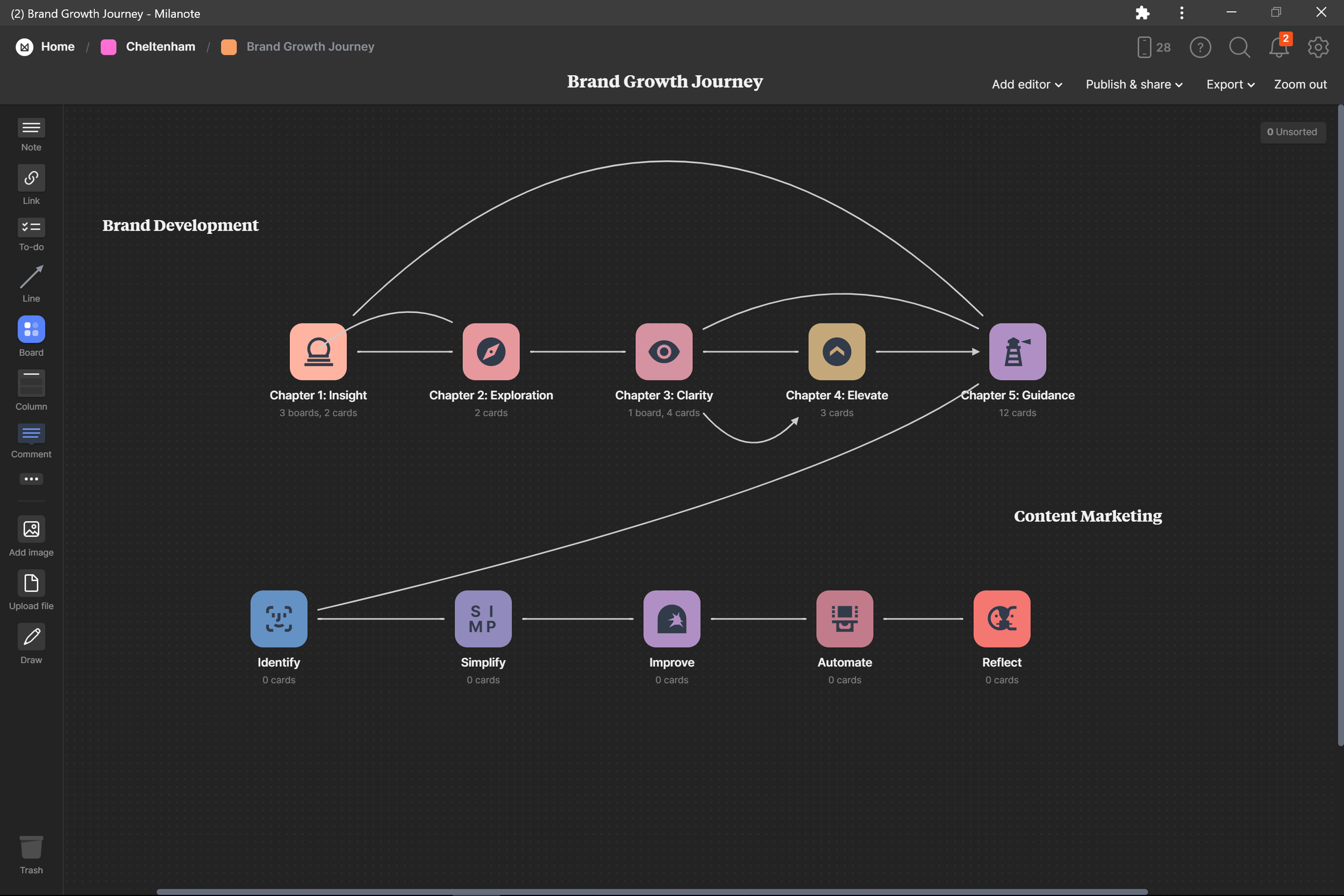Navigate to Home breadcrumb
This screenshot has height=896, width=1344.
tap(57, 47)
